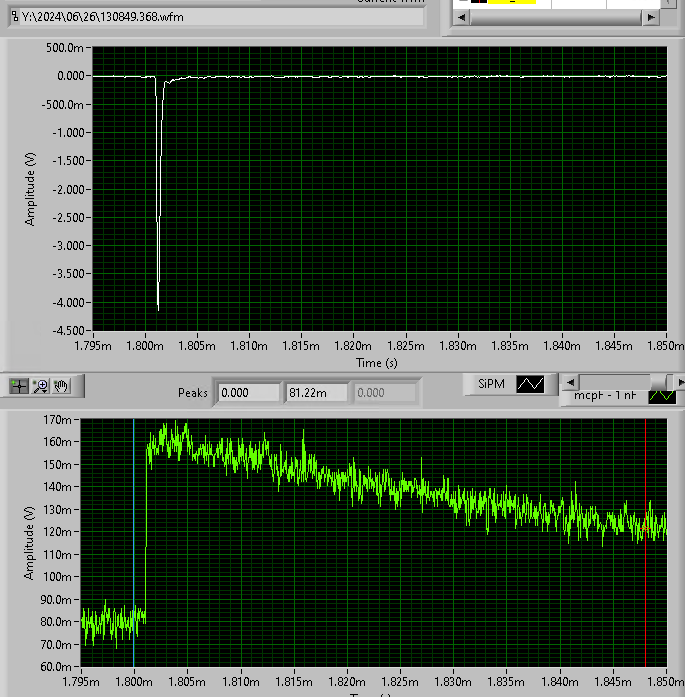This screenshot has height=697, width=685.
Task: Click the 60.0m bottom Y-axis value on lower graph
Action: [x=56, y=667]
